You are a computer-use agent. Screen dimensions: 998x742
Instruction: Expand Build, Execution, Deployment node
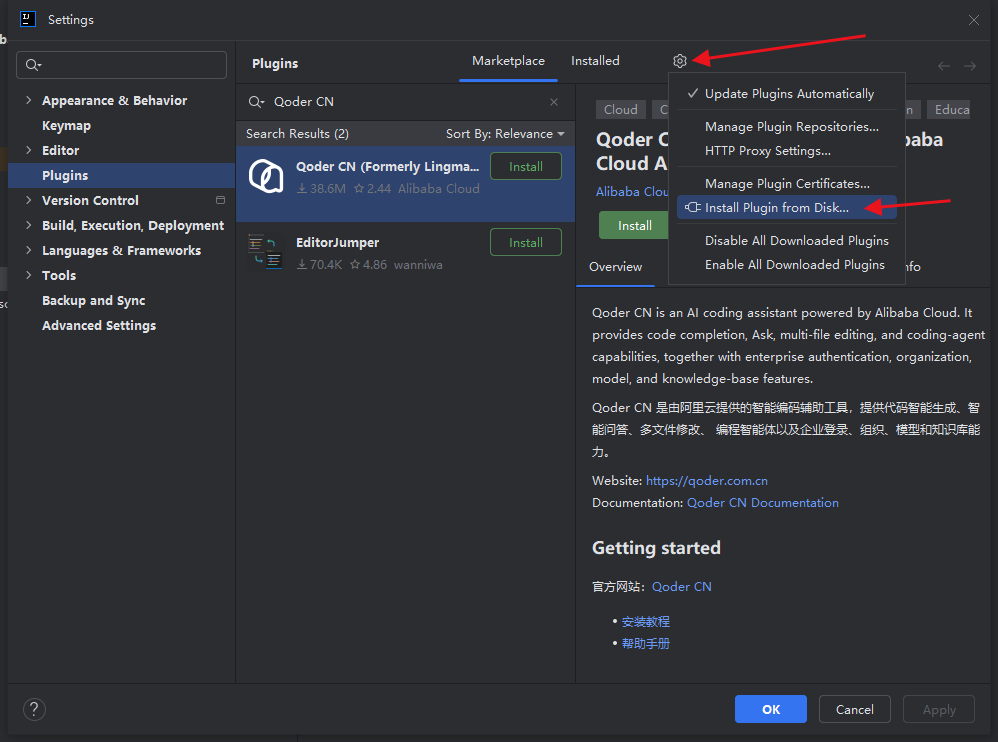pos(29,225)
